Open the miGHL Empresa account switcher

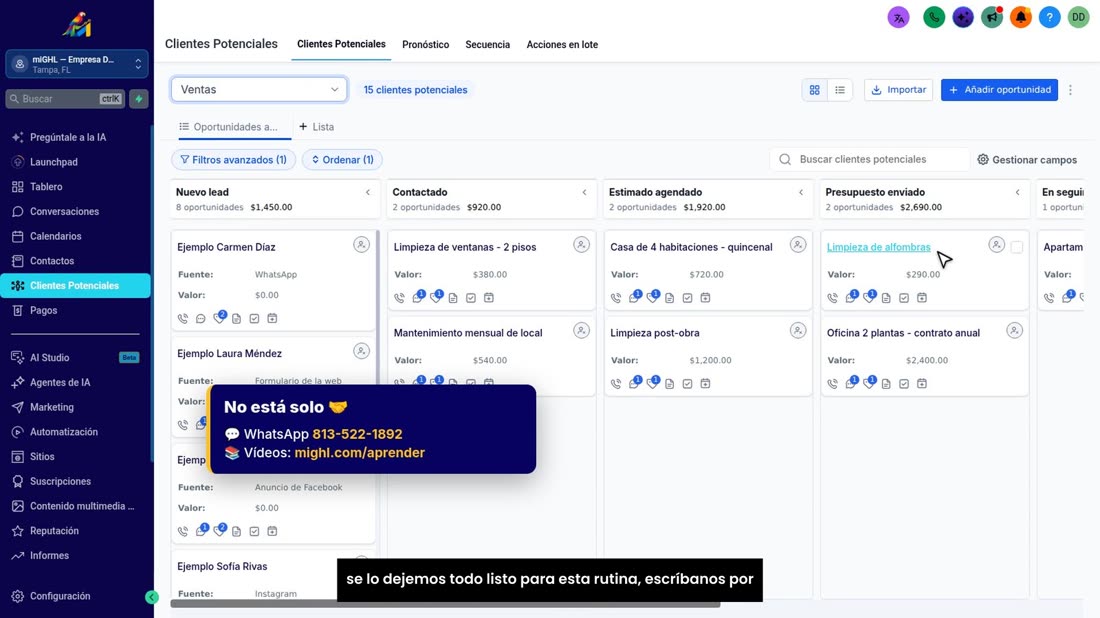[76, 65]
